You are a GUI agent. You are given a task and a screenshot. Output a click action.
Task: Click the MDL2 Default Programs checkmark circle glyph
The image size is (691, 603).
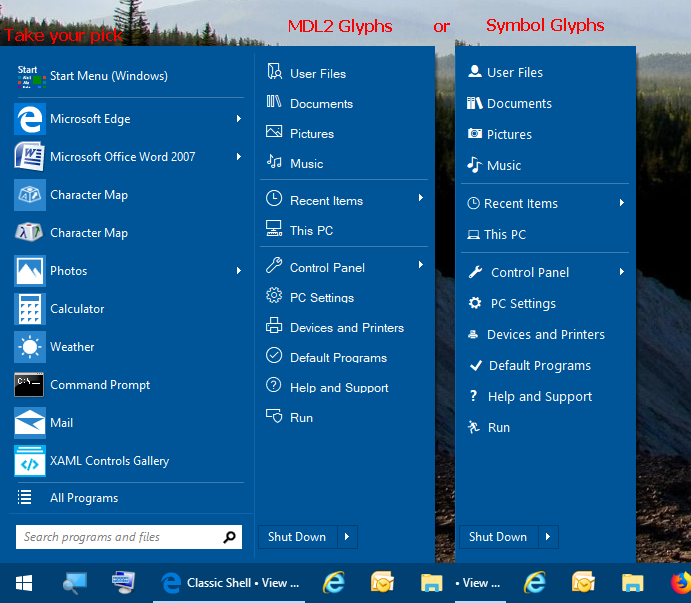(274, 355)
